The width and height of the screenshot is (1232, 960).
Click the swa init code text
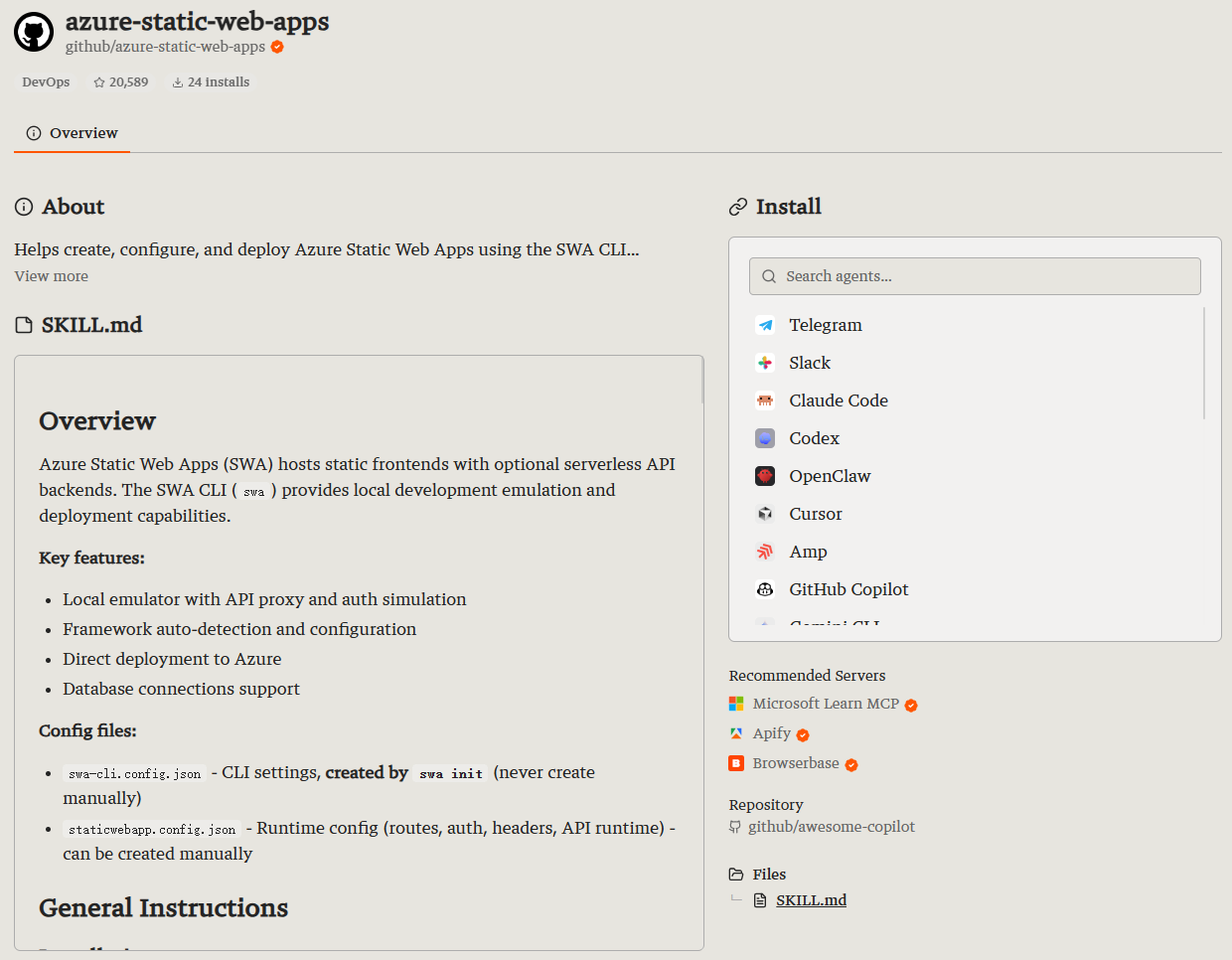[x=451, y=774]
